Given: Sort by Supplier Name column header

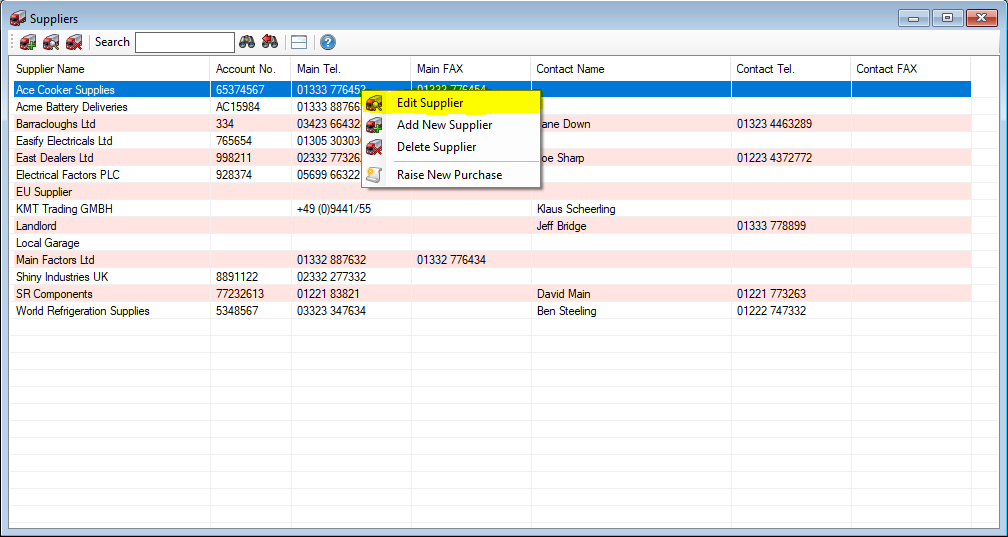Looking at the screenshot, I should point(50,69).
